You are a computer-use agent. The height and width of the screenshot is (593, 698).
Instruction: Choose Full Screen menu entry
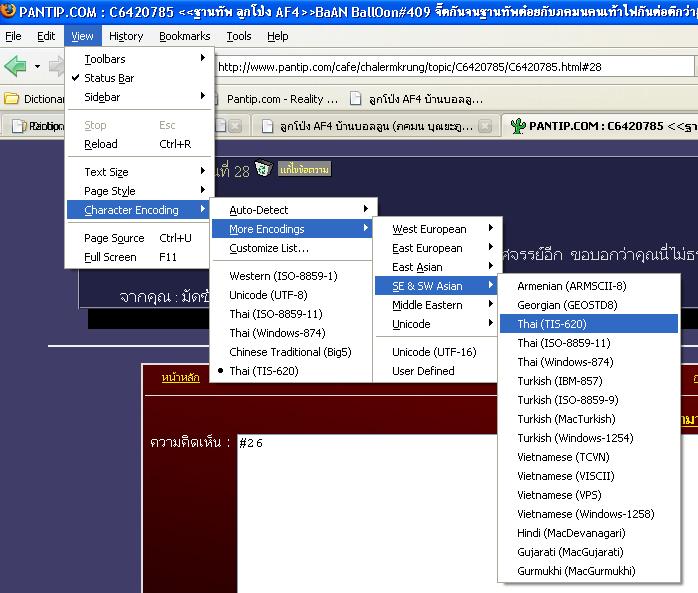(138, 257)
